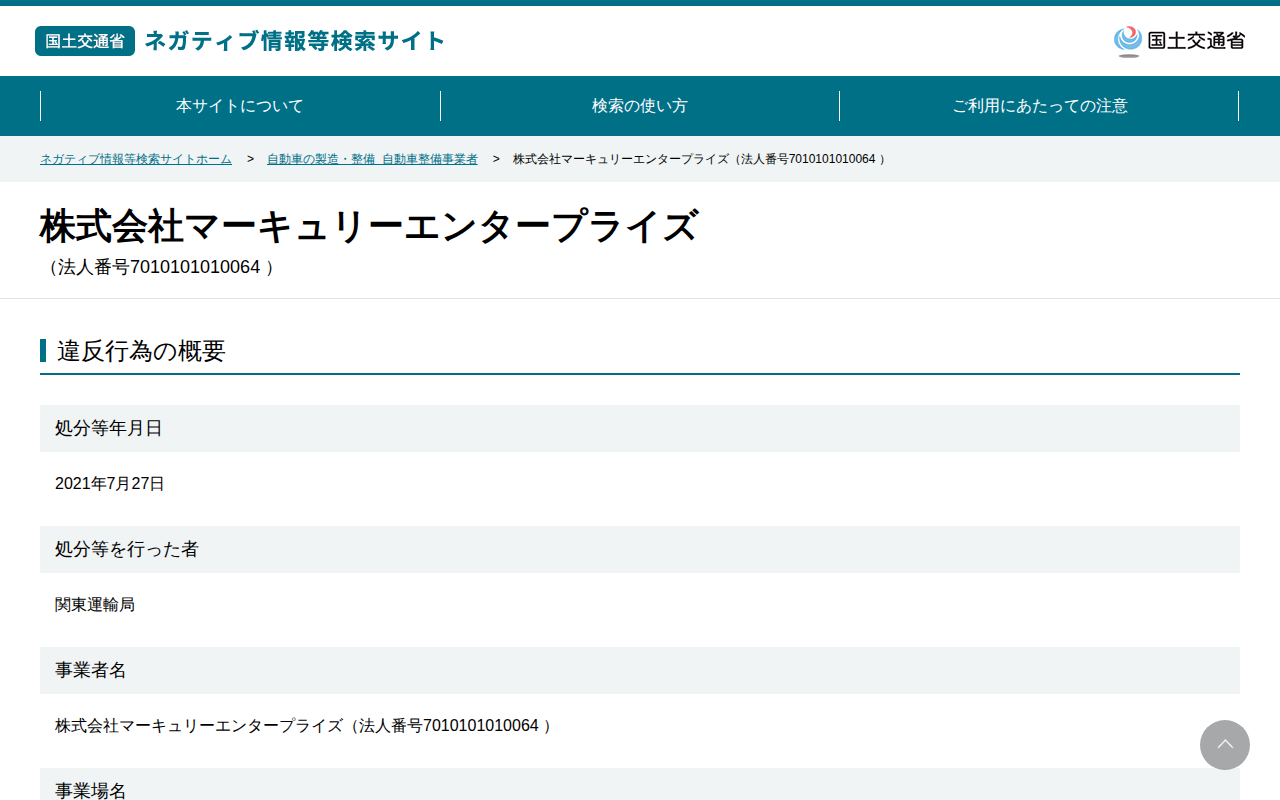The width and height of the screenshot is (1280, 800).
Task: Open the ご利用にあたっての注意 menu item
Action: click(1039, 106)
